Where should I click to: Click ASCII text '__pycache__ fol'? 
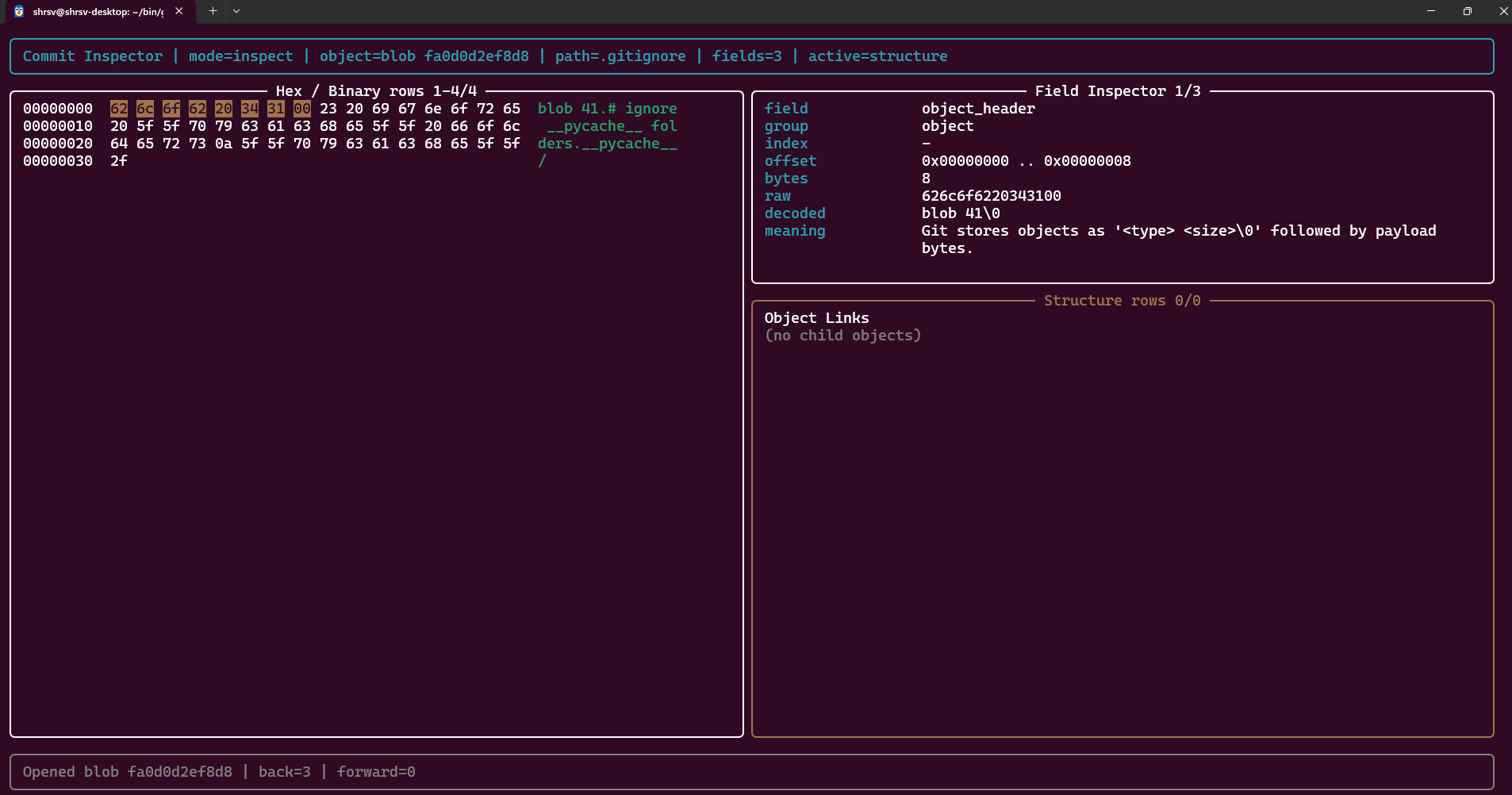pyautogui.click(x=612, y=126)
